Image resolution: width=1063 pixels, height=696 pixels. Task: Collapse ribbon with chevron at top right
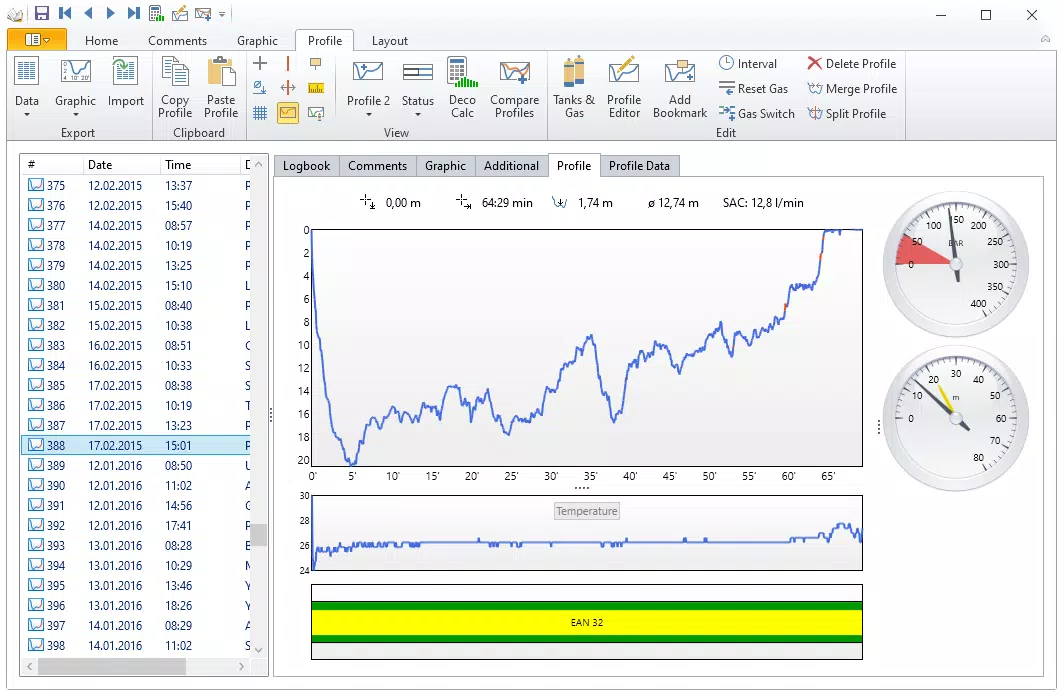[x=1045, y=39]
